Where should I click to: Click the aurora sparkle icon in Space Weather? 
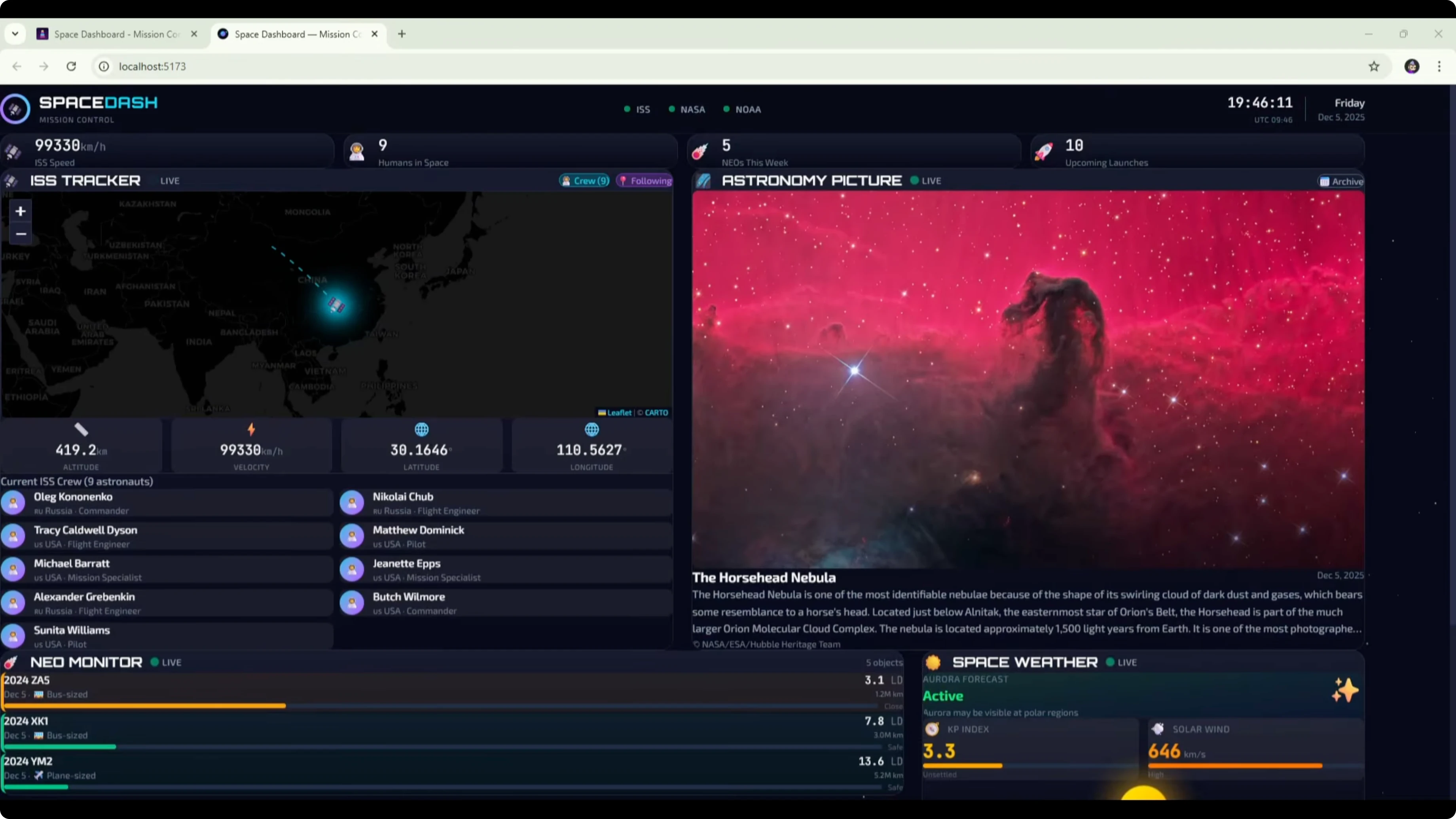point(1345,690)
